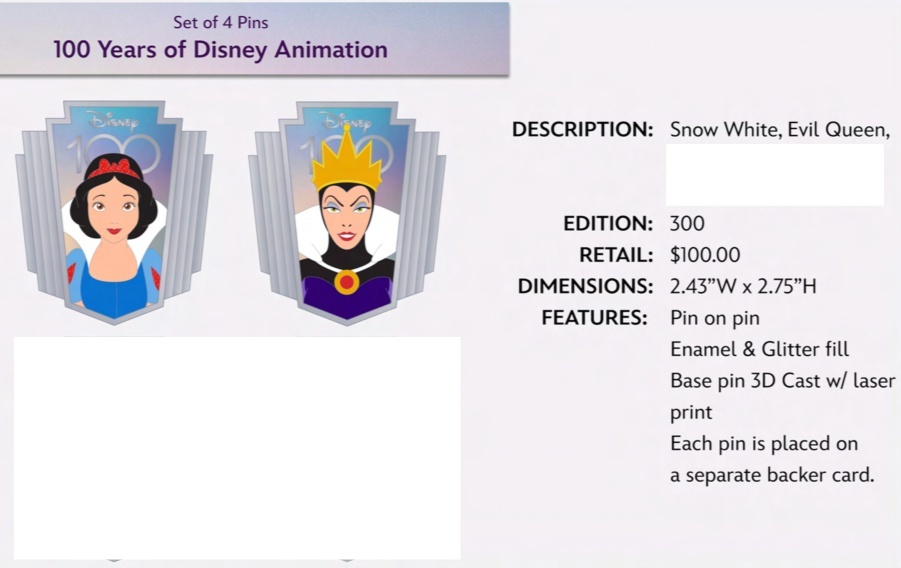Viewport: 901px width, 568px height.
Task: Click the 2.43"W x 2.75"H dimensions value
Action: click(743, 286)
